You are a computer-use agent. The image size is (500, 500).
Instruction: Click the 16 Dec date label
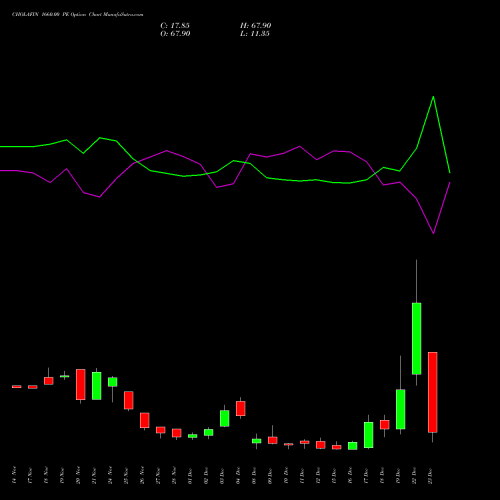tap(350, 475)
